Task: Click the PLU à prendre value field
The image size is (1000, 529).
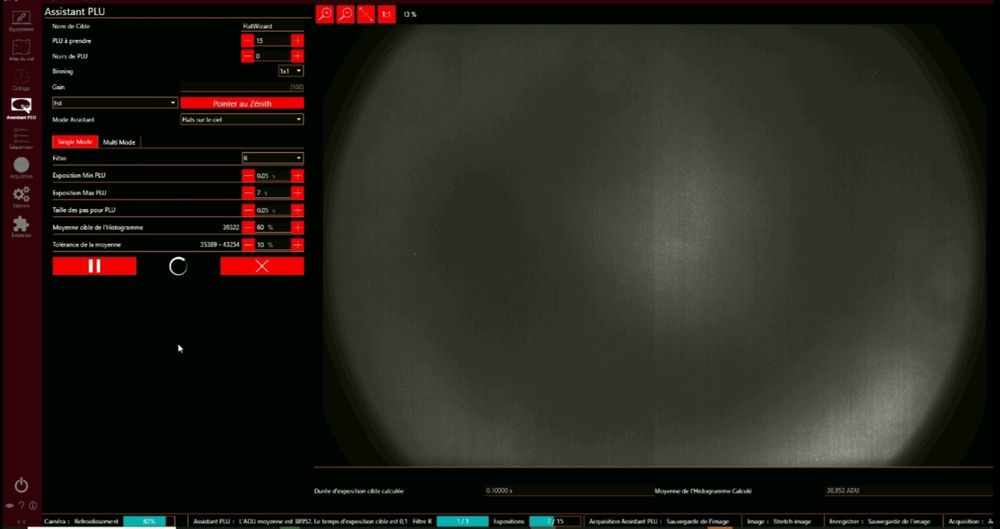Action: click(272, 40)
